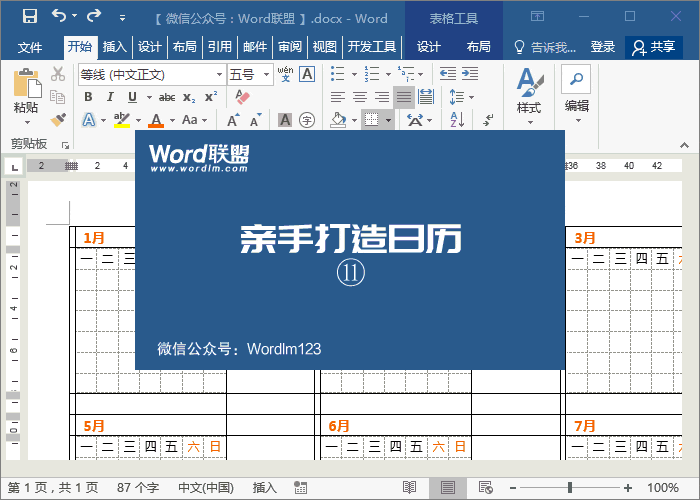Click the Cut scissors icon

(x=58, y=74)
